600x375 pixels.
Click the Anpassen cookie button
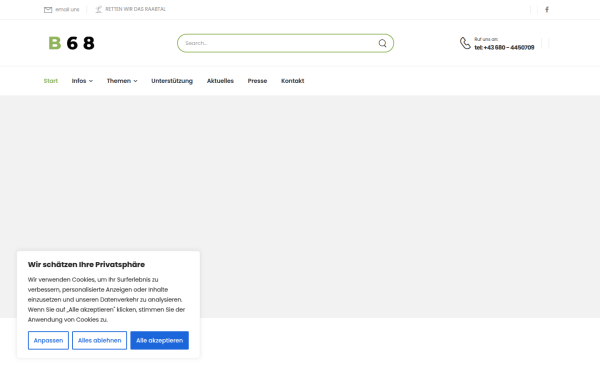pos(48,340)
